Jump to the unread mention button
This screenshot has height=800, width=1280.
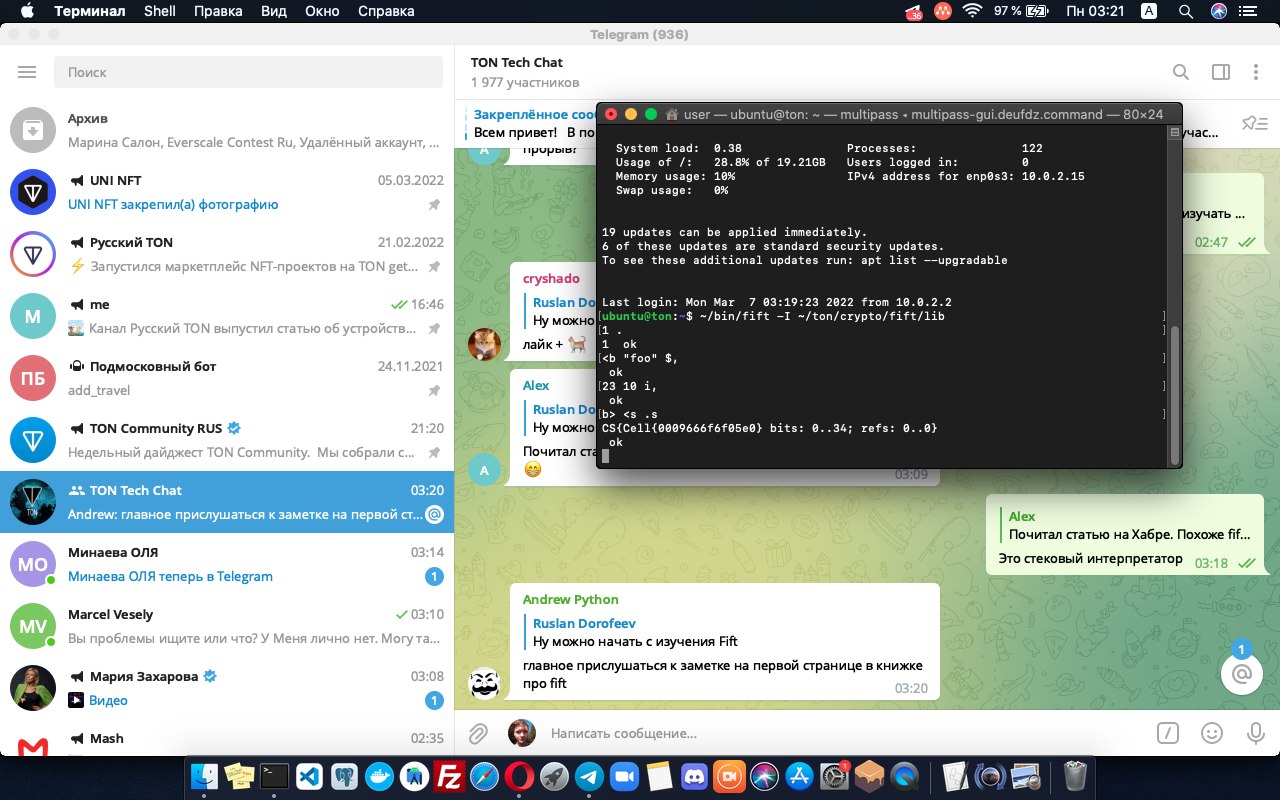click(1241, 674)
